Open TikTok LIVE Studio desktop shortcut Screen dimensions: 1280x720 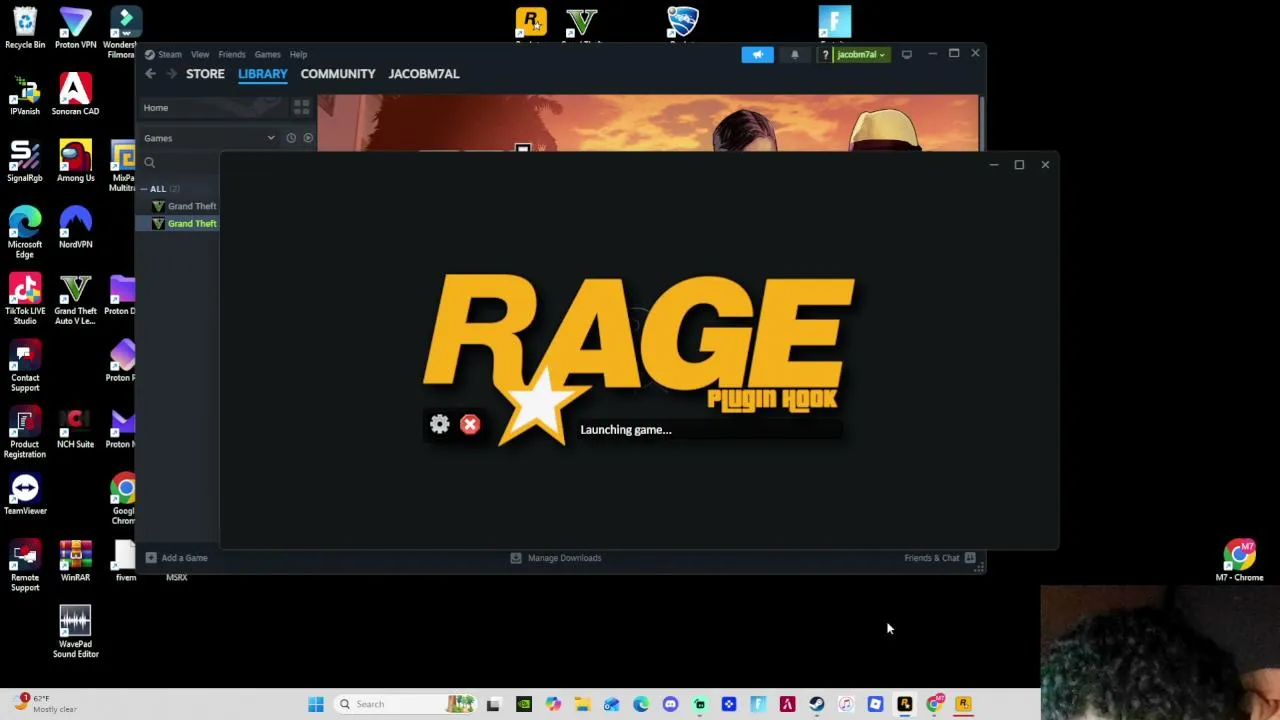pyautogui.click(x=25, y=300)
